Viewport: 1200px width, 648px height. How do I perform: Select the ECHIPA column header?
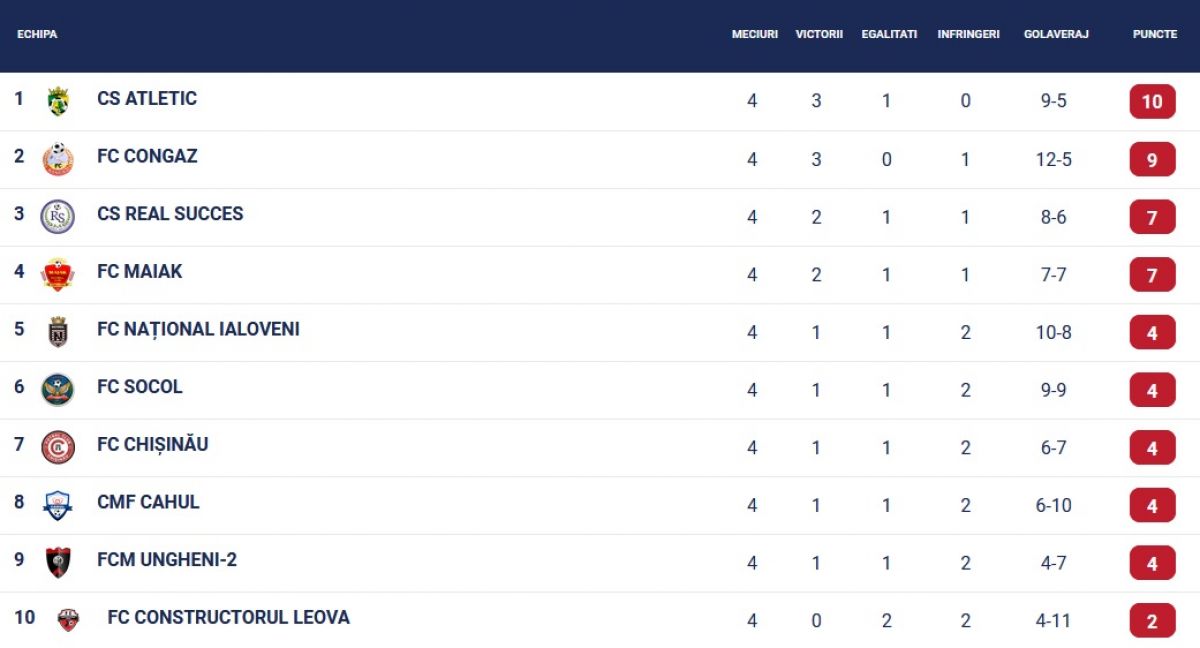tap(37, 34)
